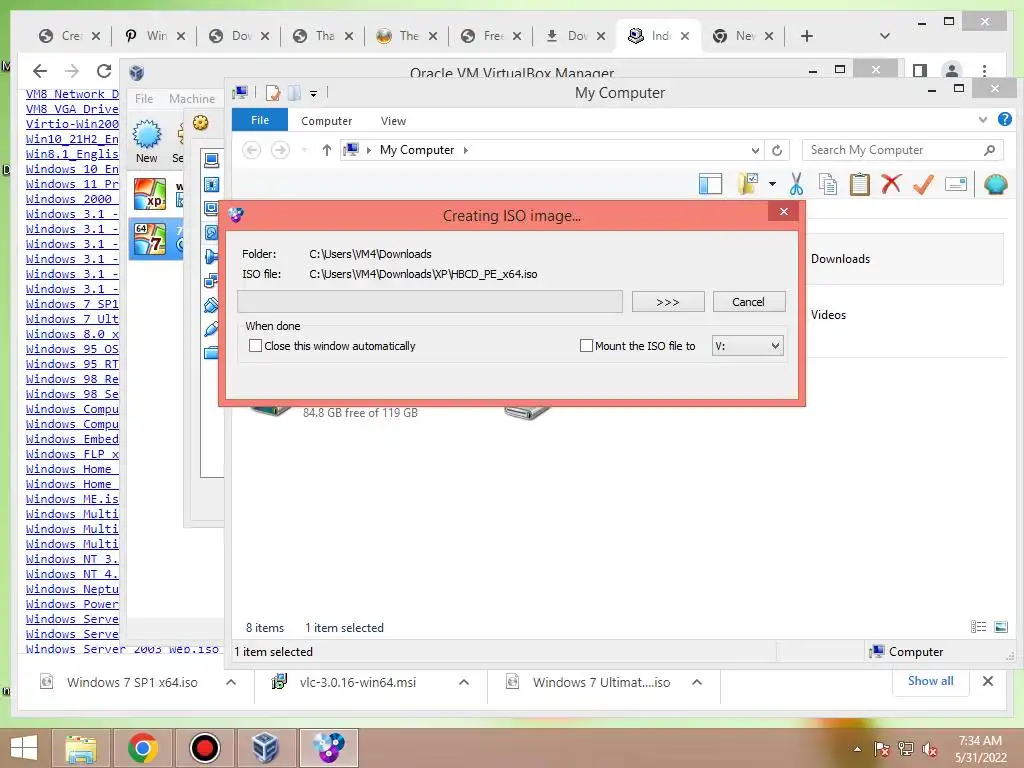Click the Classic Shell seashell settings icon
Viewport: 1024px width, 768px height.
click(995, 184)
